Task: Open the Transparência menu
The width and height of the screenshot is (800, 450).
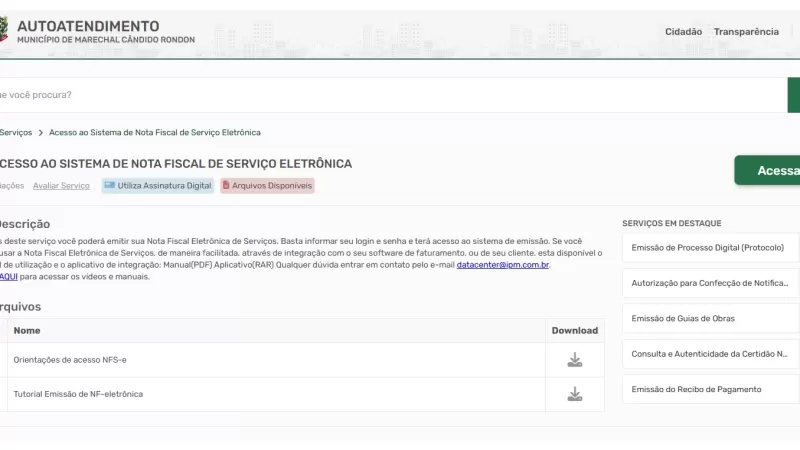Action: coord(746,32)
